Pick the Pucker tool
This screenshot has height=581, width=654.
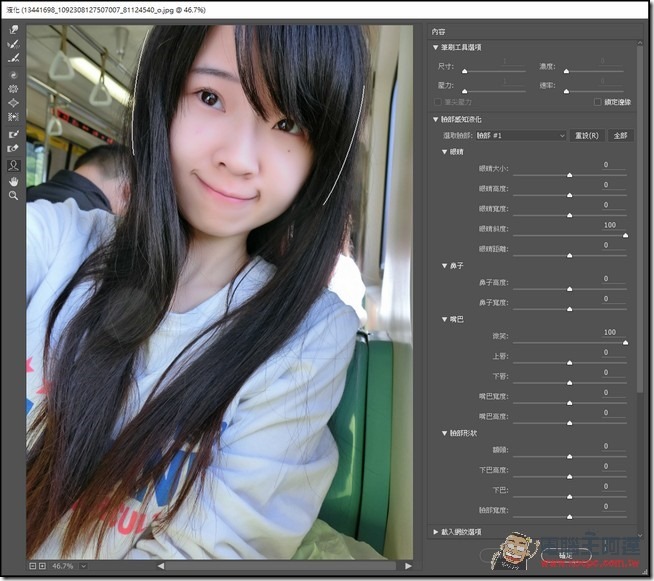[x=14, y=89]
